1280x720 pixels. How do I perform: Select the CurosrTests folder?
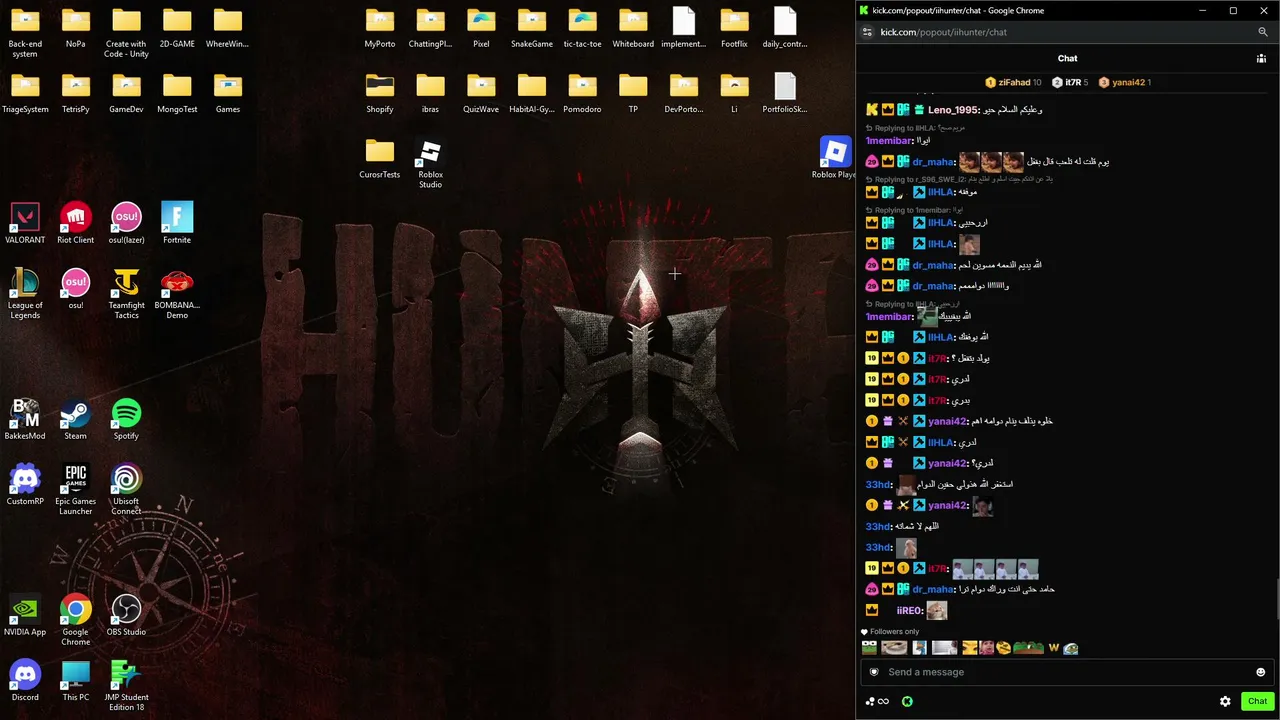coord(380,158)
